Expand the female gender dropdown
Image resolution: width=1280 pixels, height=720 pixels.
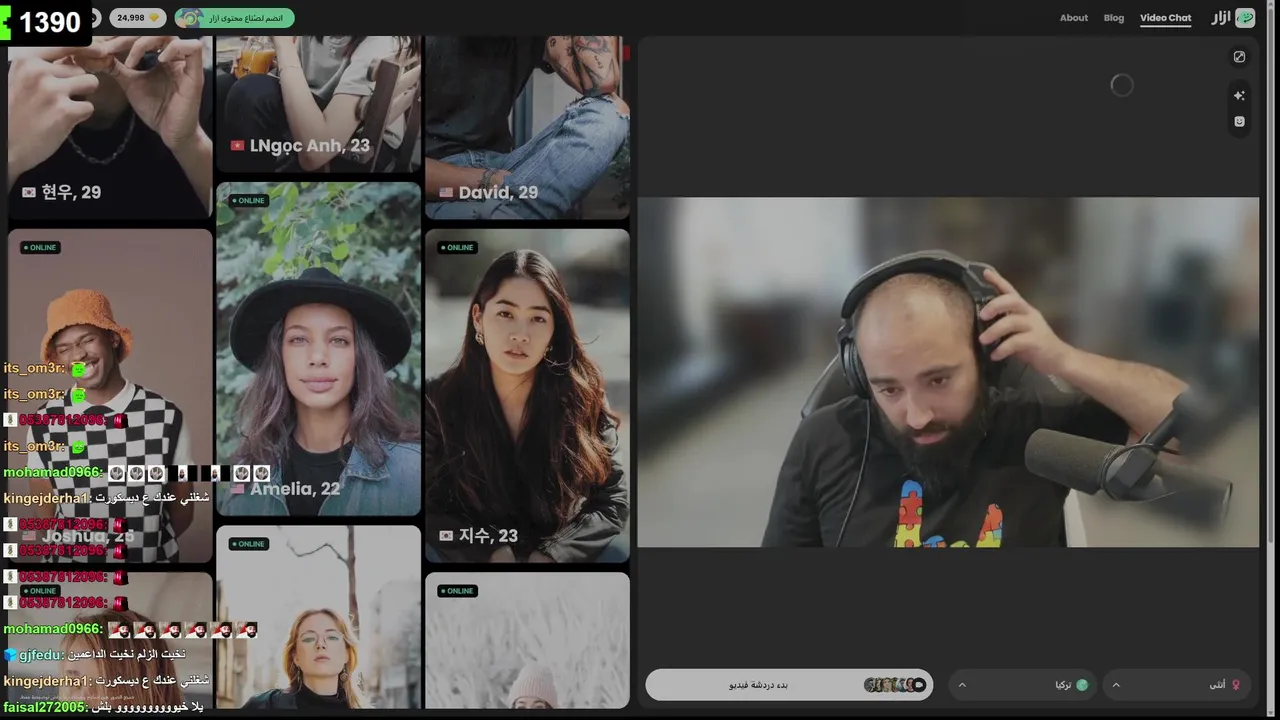[x=1178, y=685]
